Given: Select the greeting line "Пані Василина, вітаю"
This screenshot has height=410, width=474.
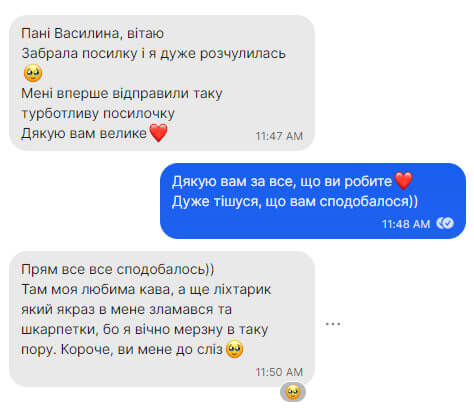Looking at the screenshot, I should click(93, 33).
